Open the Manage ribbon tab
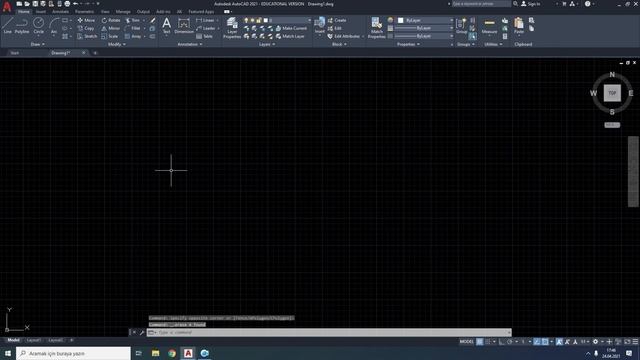 click(x=123, y=11)
